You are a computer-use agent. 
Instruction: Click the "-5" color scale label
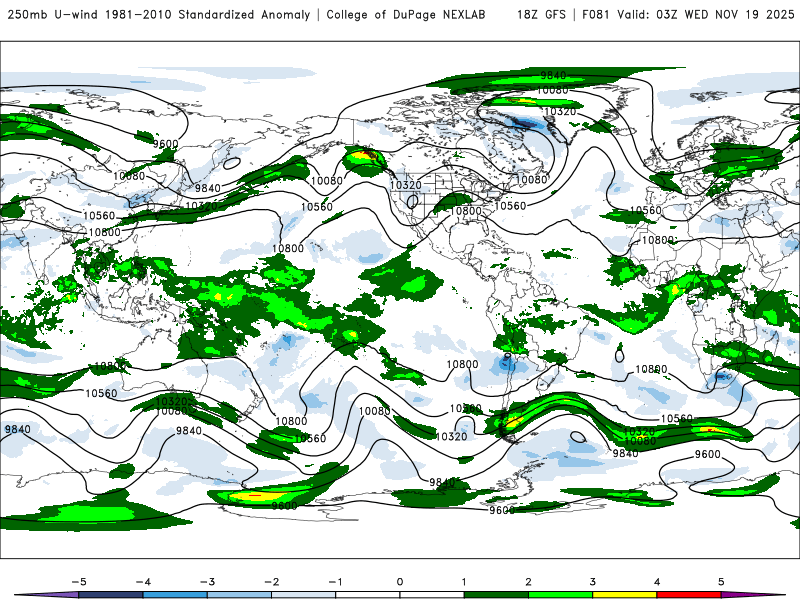[79, 582]
